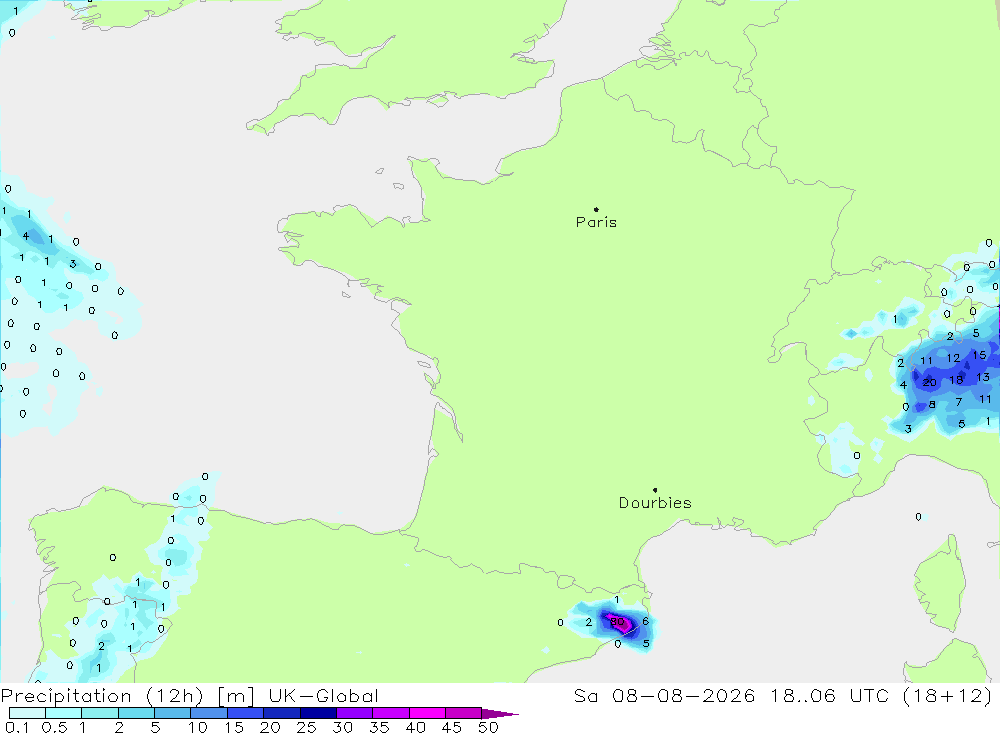Select the 25–30 dark blue legend swatch

point(318,713)
